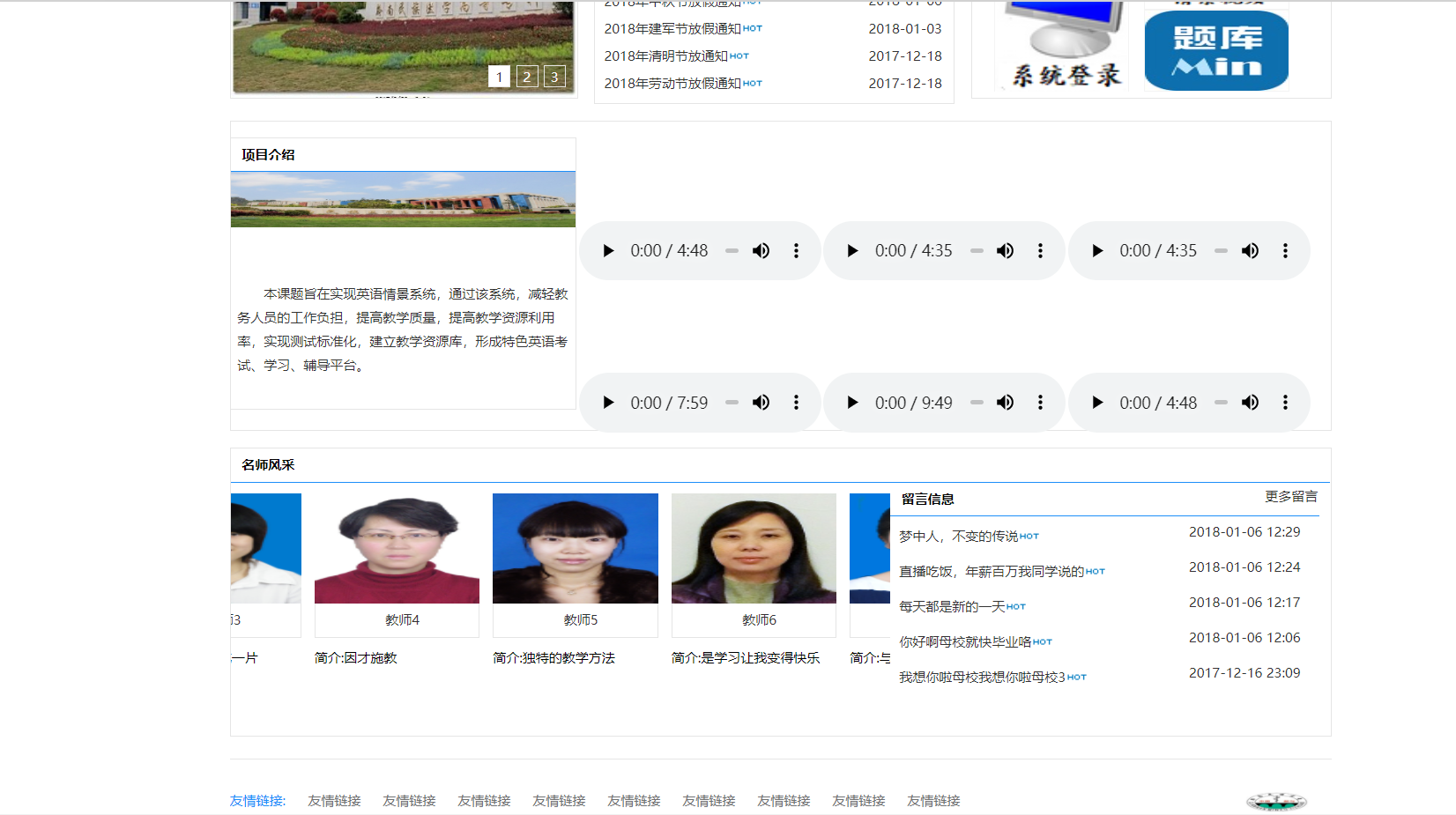The height and width of the screenshot is (815, 1456).
Task: Click the 系统登录 computer icon
Action: [1059, 44]
